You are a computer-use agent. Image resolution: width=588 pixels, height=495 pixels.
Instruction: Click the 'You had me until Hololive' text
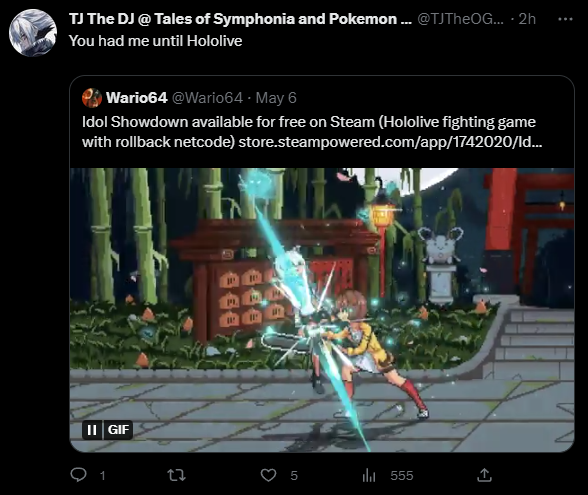(156, 41)
